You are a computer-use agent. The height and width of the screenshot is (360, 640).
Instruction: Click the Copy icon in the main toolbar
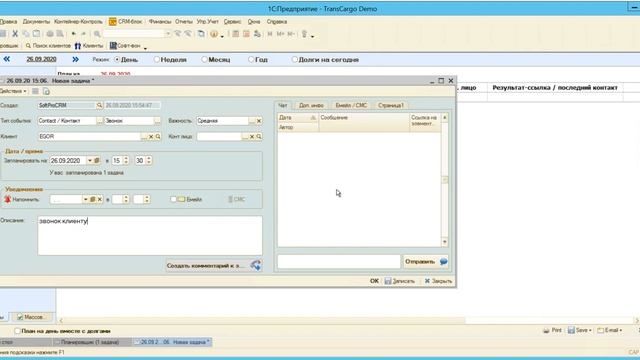[26, 34]
